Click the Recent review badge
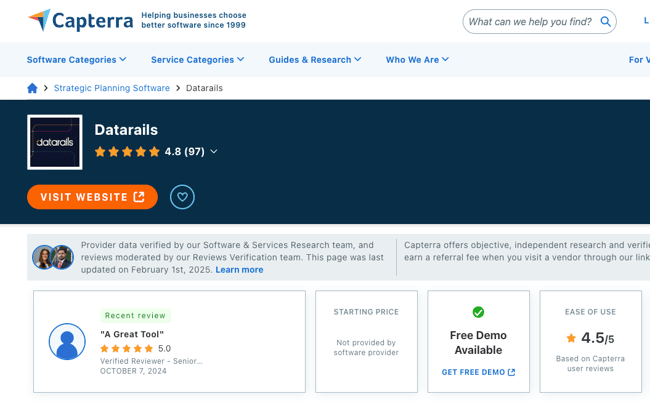 pyautogui.click(x=135, y=315)
